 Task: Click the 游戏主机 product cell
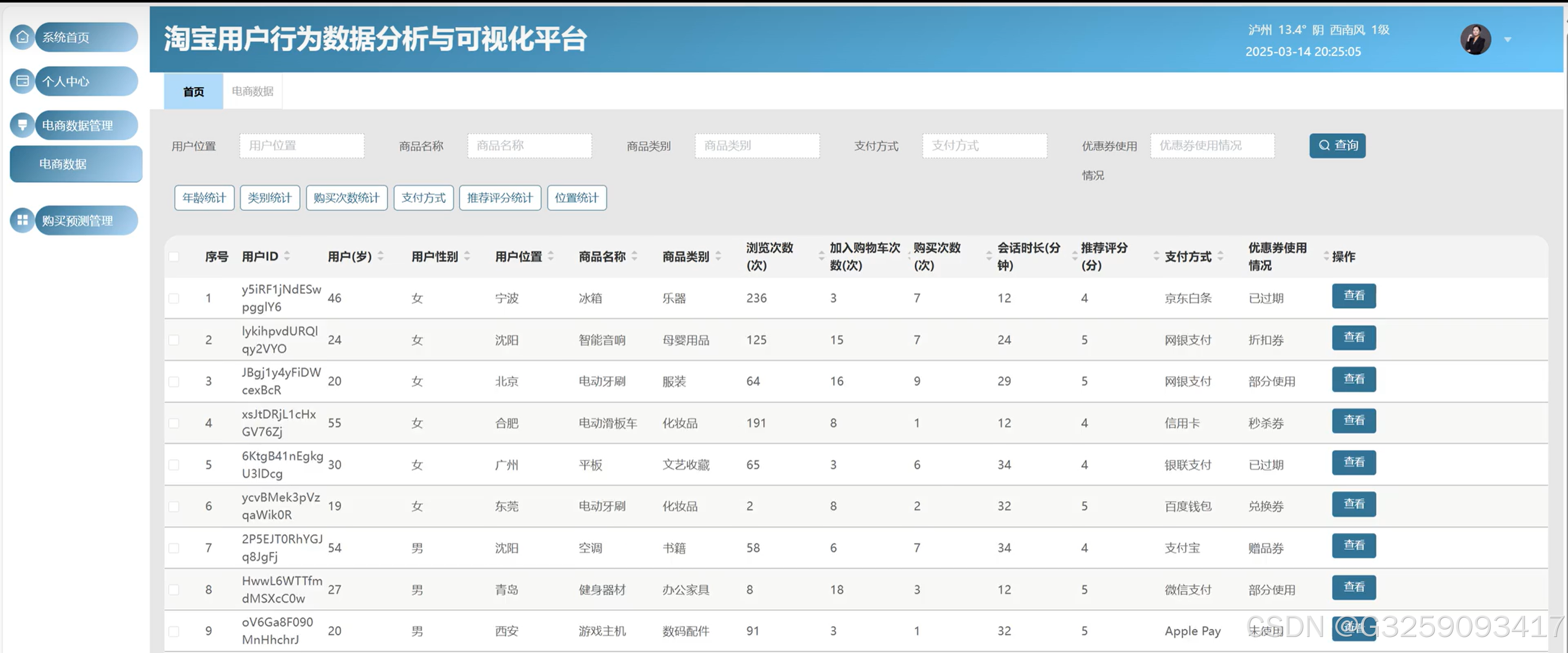[x=602, y=631]
